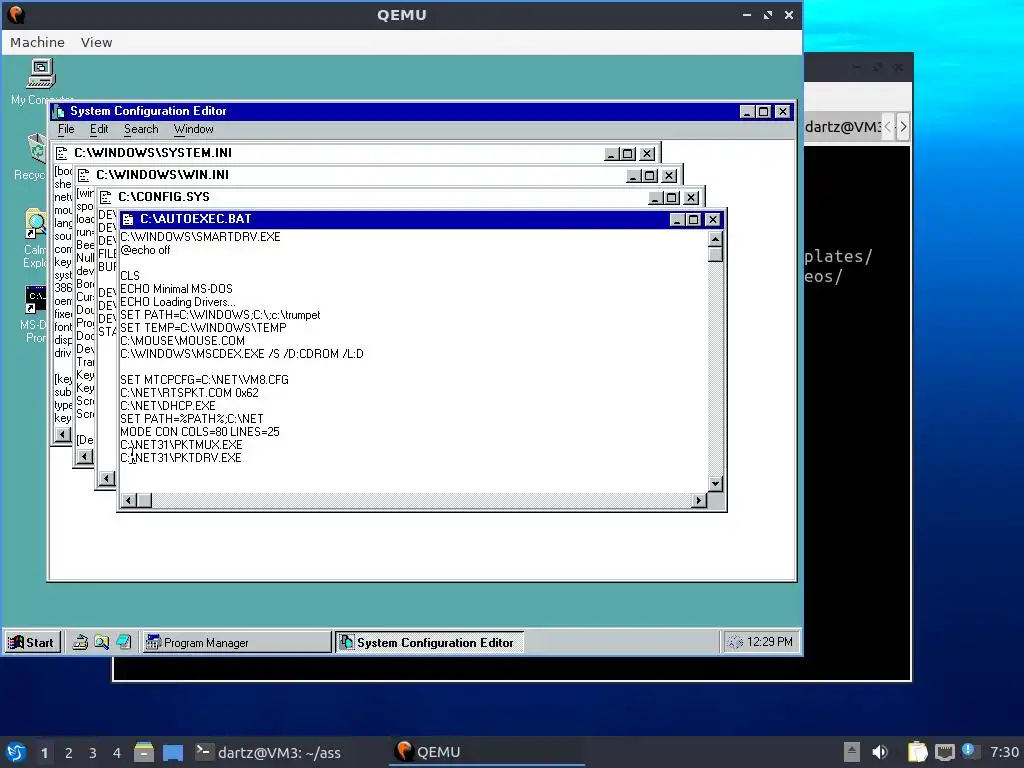Screen dimensions: 1024x768
Task: Click the line C:\MOUSE\MOUSE.COM
Action: pos(182,341)
